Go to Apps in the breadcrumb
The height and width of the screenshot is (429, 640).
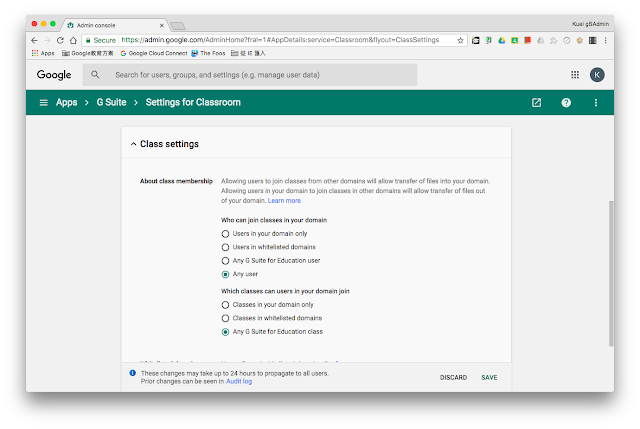pyautogui.click(x=67, y=102)
